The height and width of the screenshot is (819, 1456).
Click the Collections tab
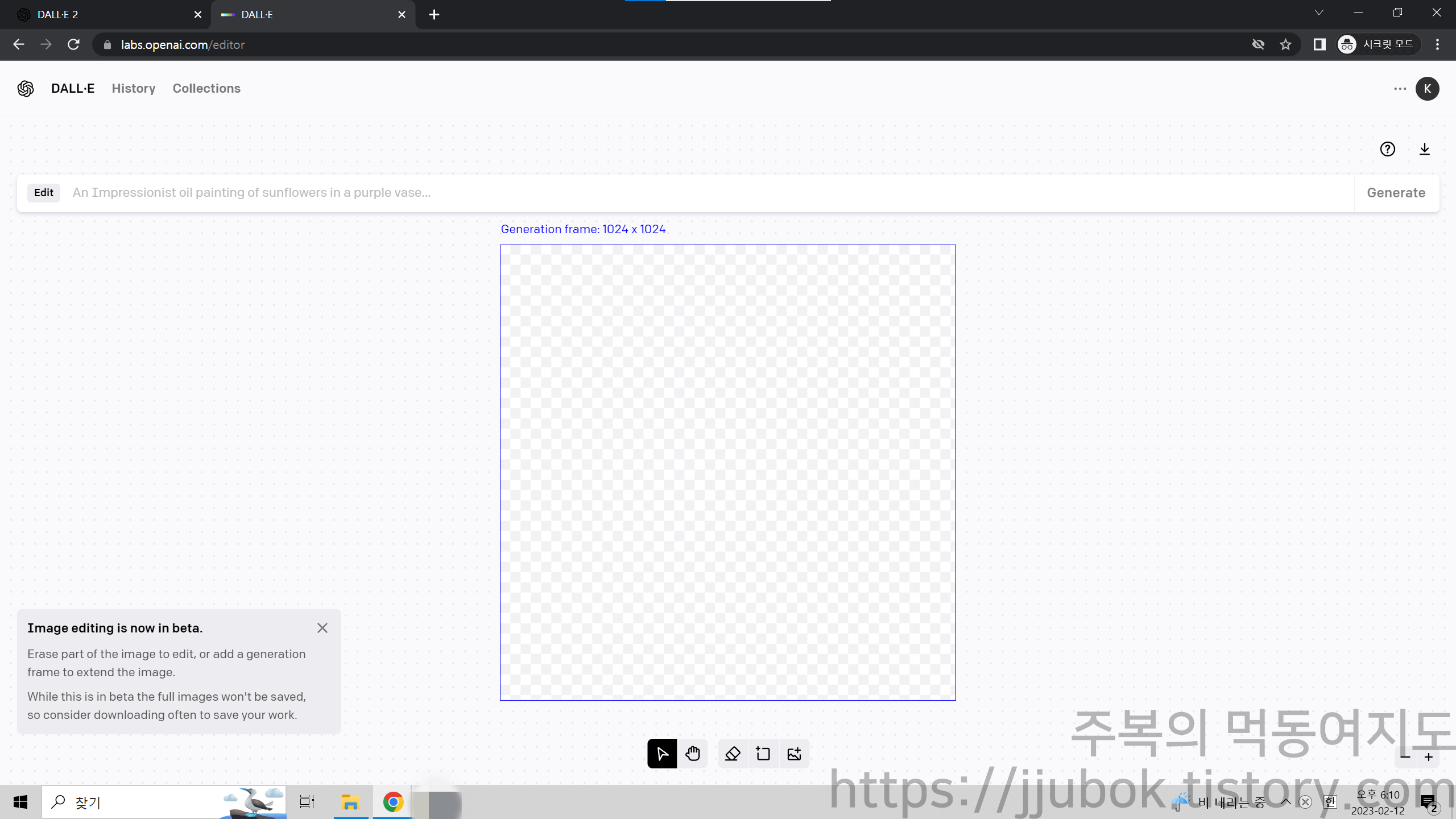point(206,88)
